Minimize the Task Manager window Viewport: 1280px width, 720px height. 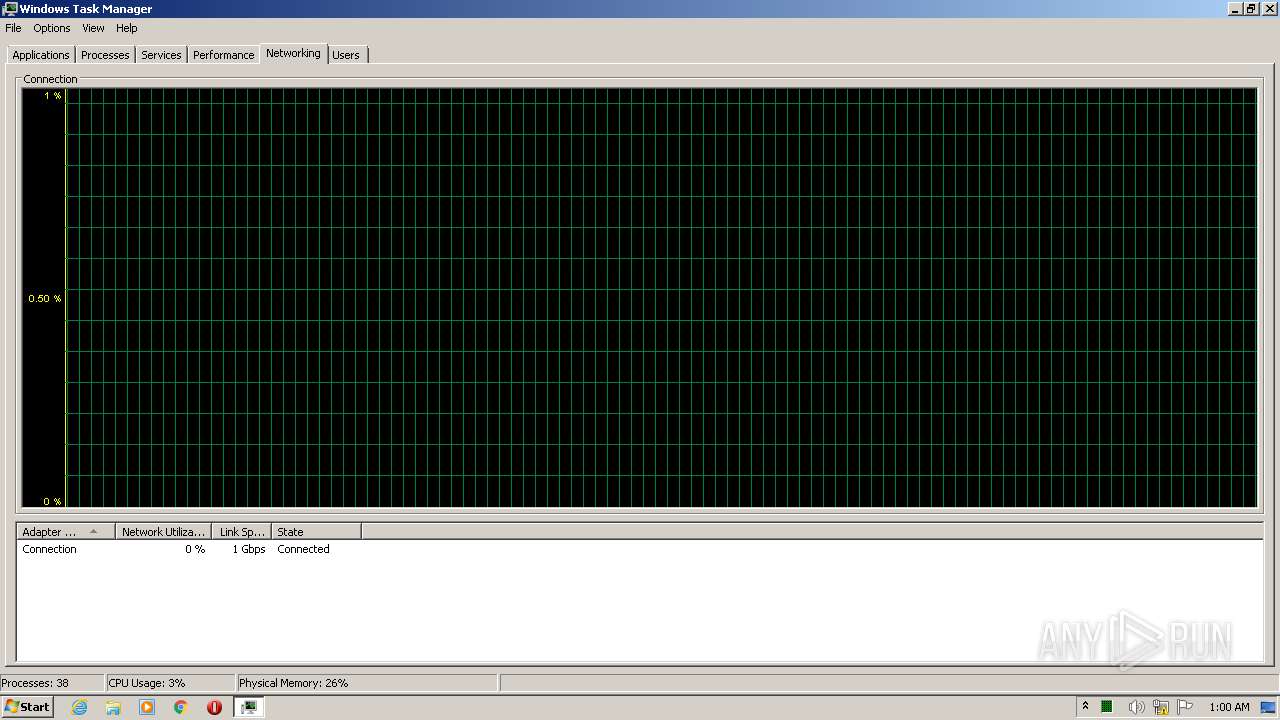coord(1235,9)
